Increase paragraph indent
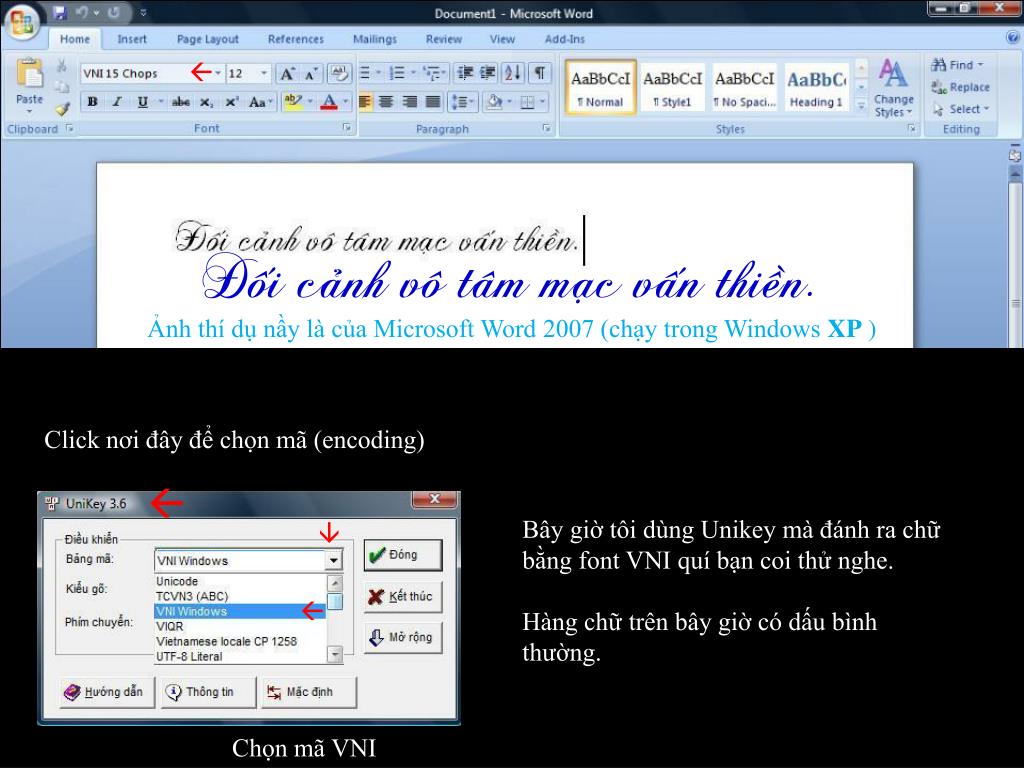Viewport: 1024px width, 768px height. (488, 72)
